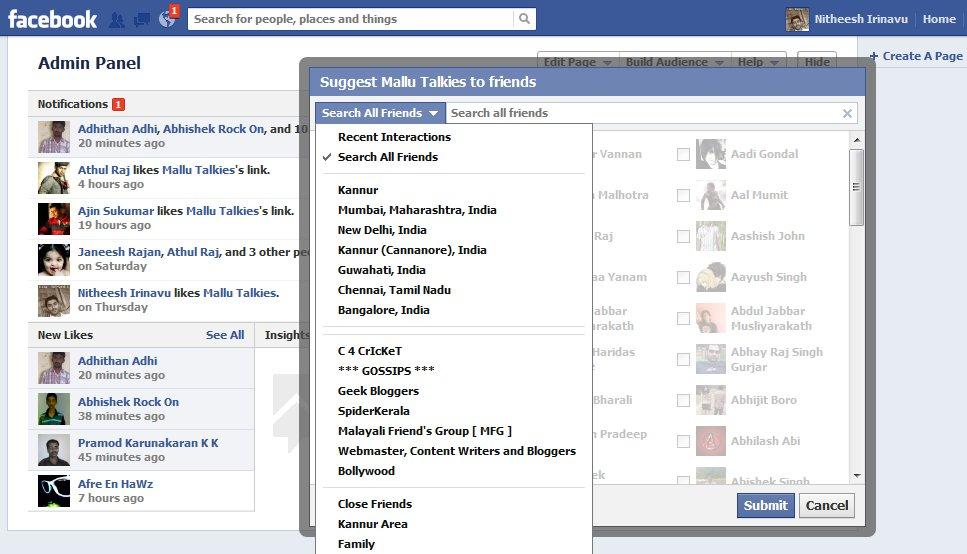The height and width of the screenshot is (554, 967).
Task: Filter friends by Kannur
Action: pyautogui.click(x=358, y=190)
